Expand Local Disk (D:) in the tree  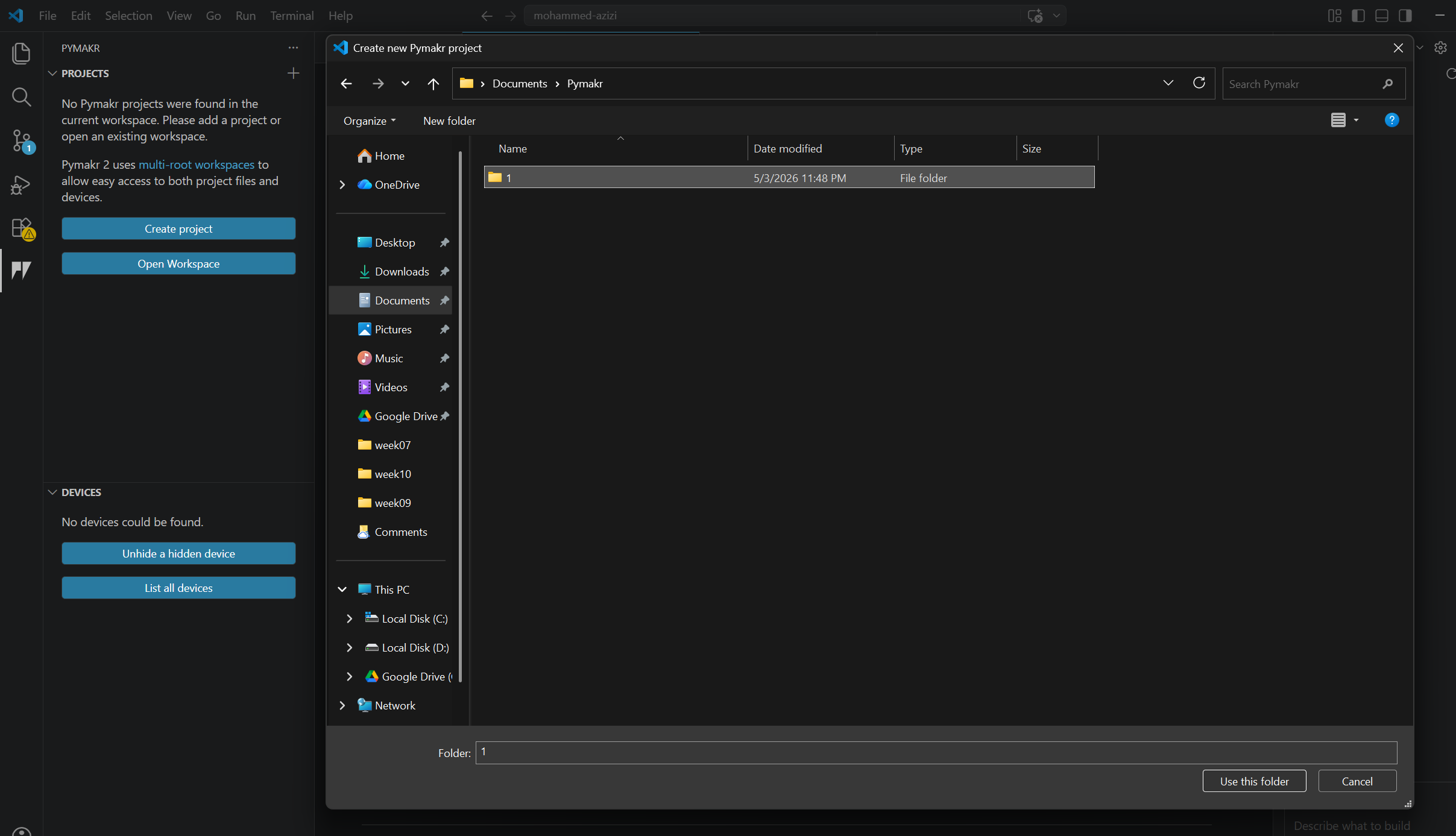(350, 647)
